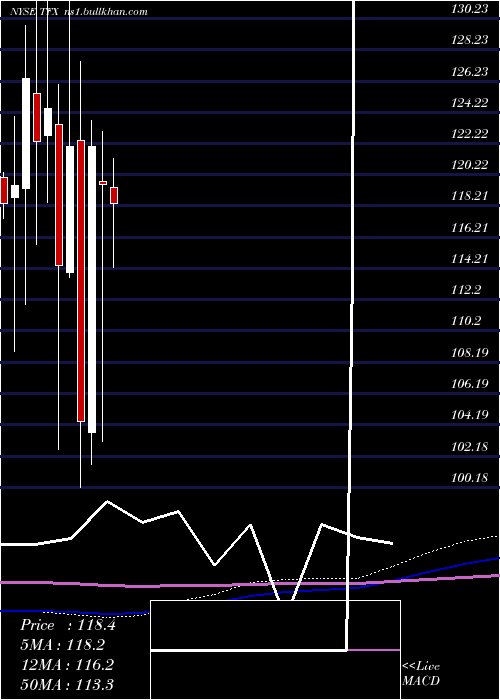Click the 102.18 price axis label
500x700 pixels.
(x=470, y=446)
